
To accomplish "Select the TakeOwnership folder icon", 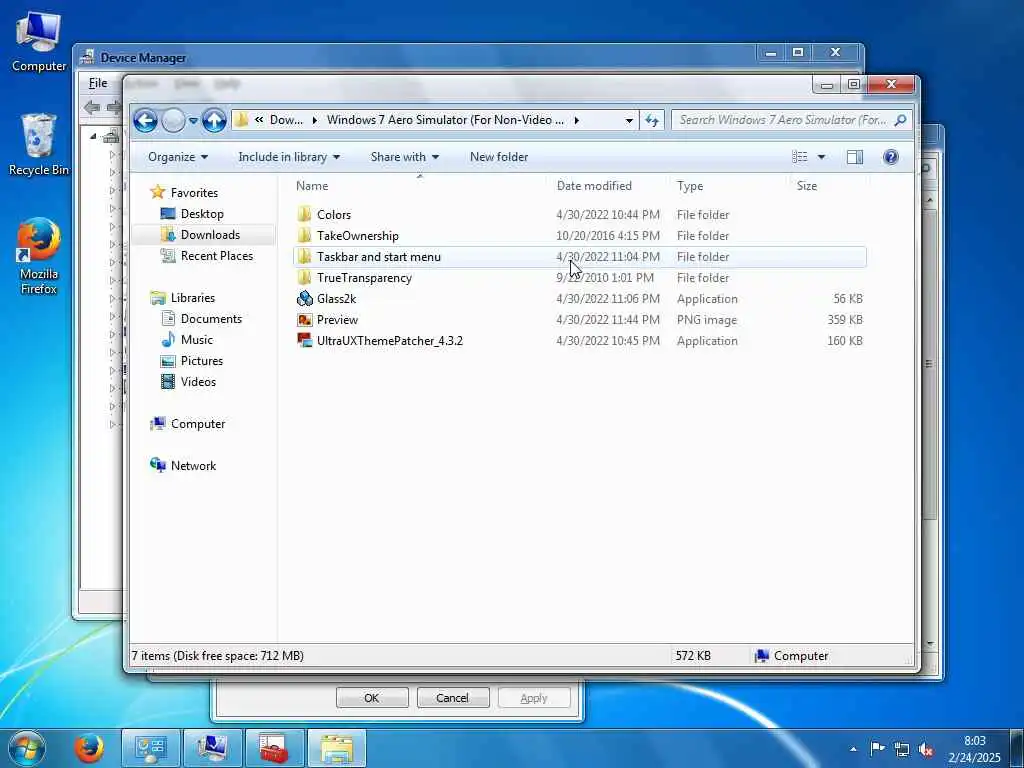I will pos(304,235).
